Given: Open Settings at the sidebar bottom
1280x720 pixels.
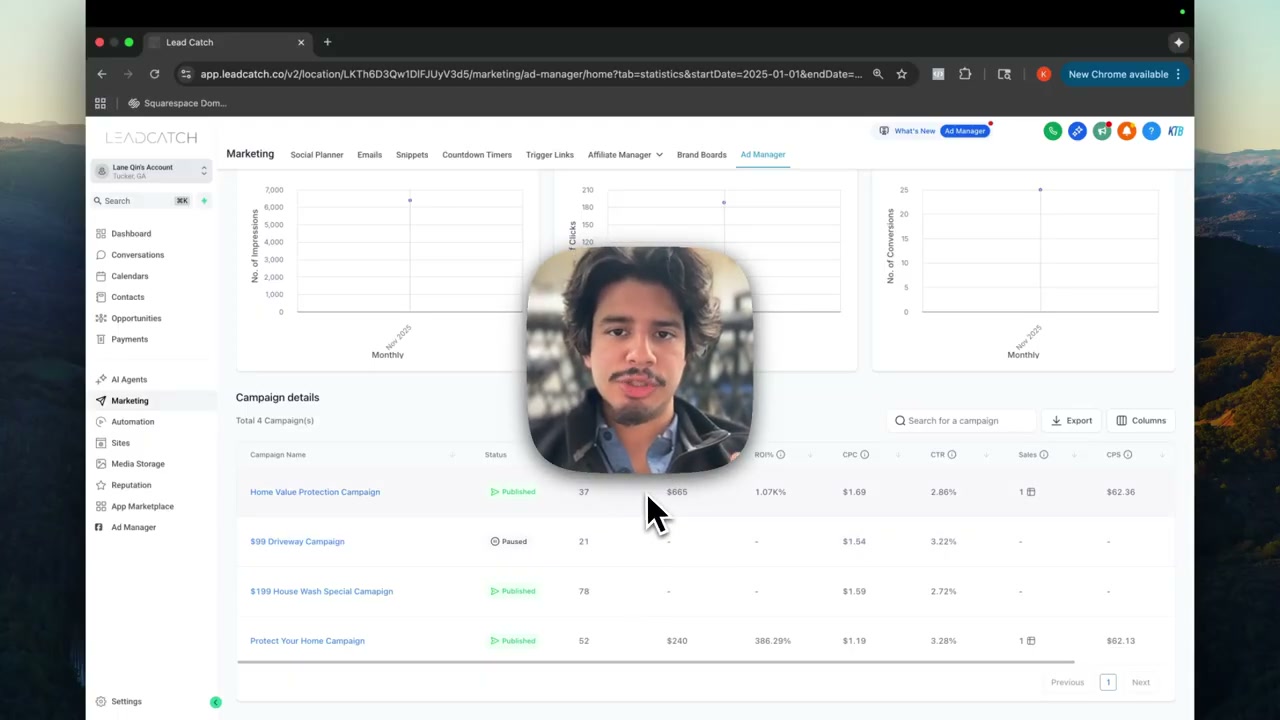Looking at the screenshot, I should pyautogui.click(x=126, y=702).
